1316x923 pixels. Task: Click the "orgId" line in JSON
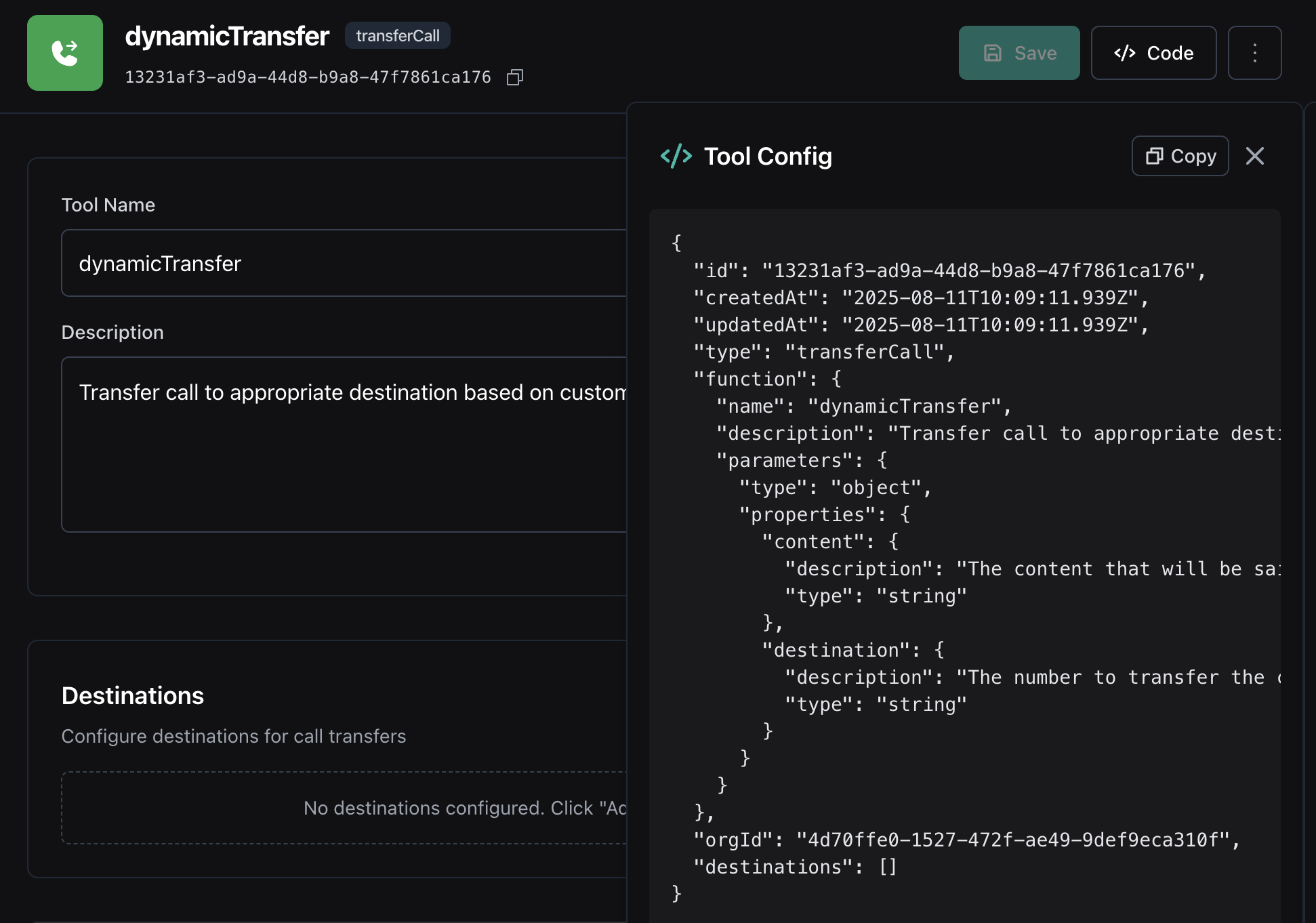(966, 840)
